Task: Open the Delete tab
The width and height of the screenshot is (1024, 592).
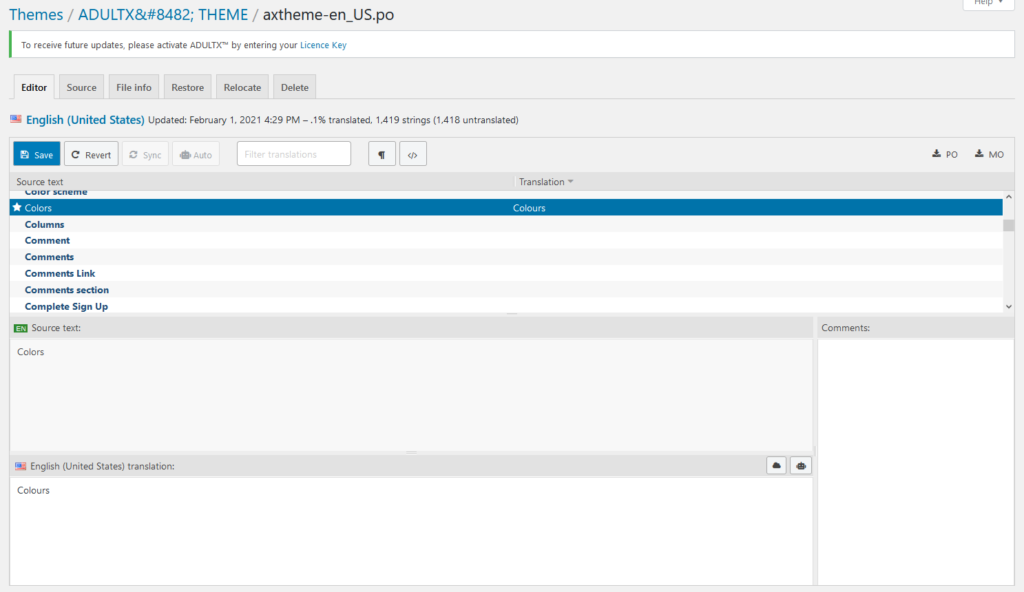Action: [295, 87]
